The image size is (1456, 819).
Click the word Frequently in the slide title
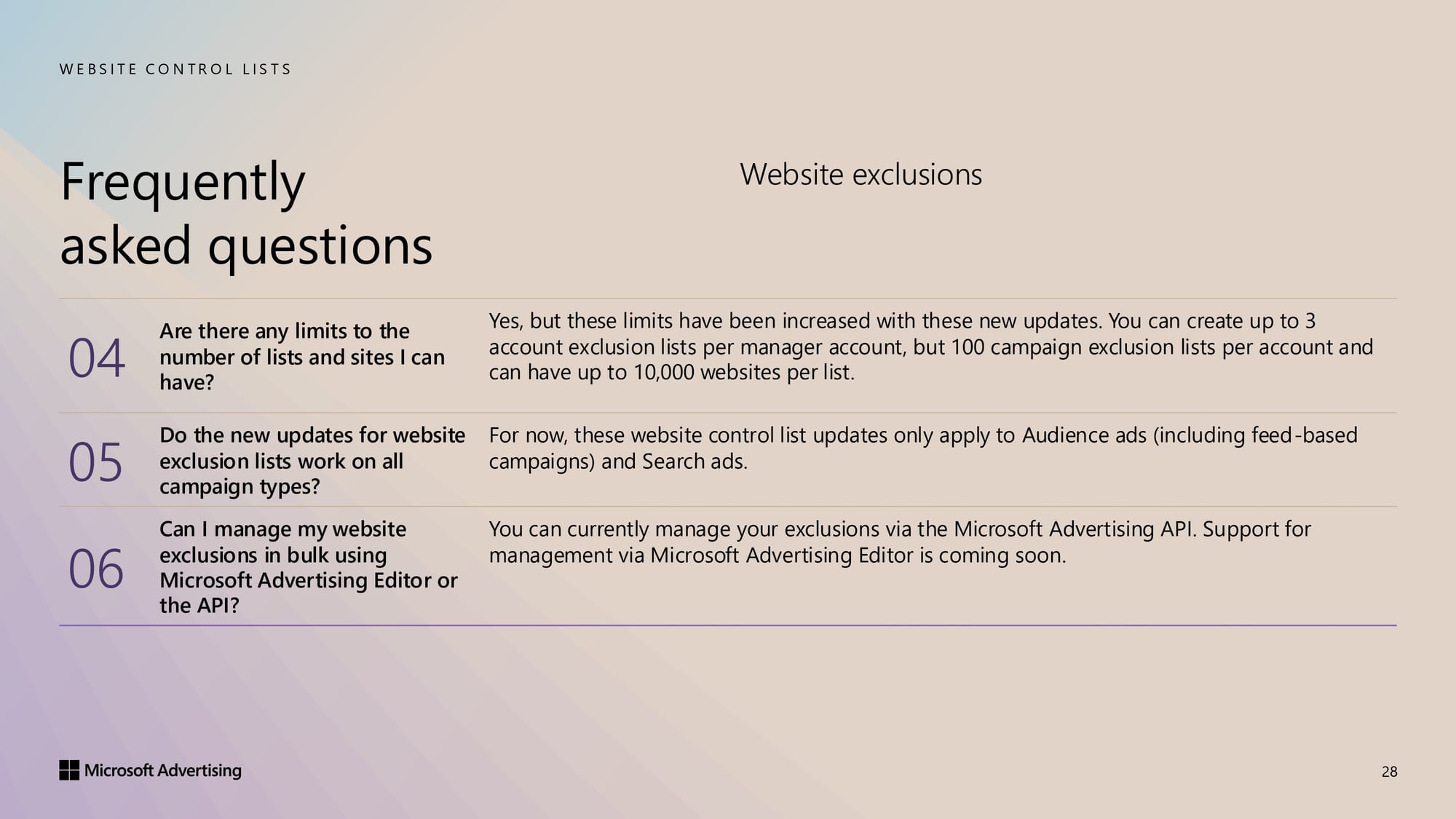[x=183, y=182]
